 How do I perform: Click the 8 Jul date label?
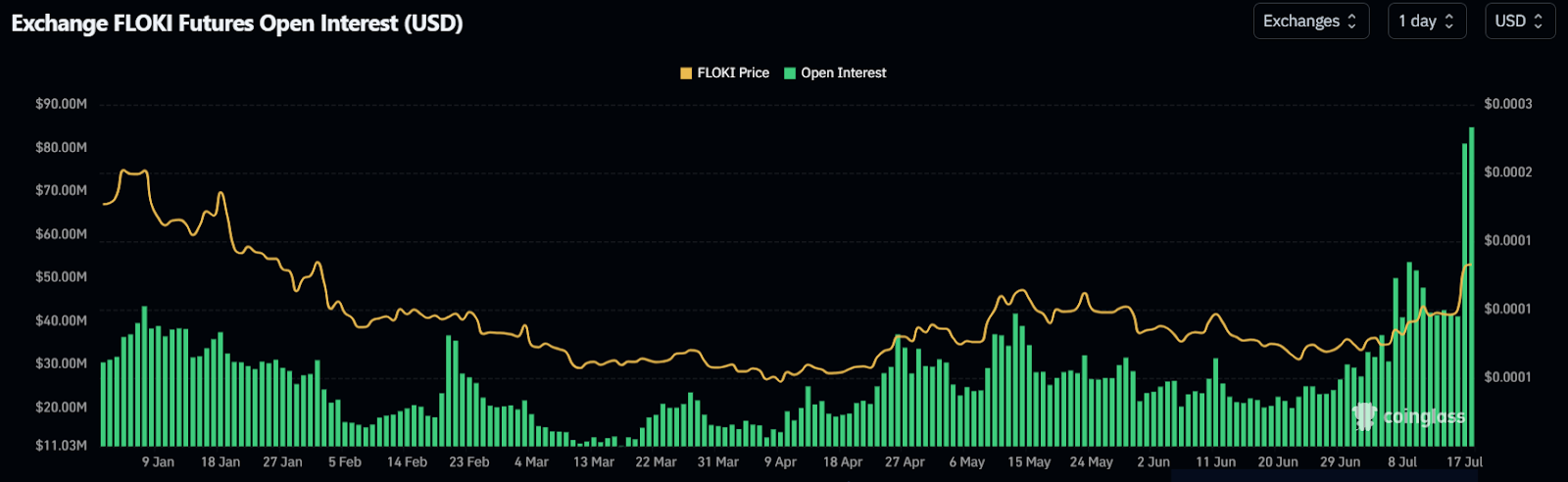(x=1402, y=461)
